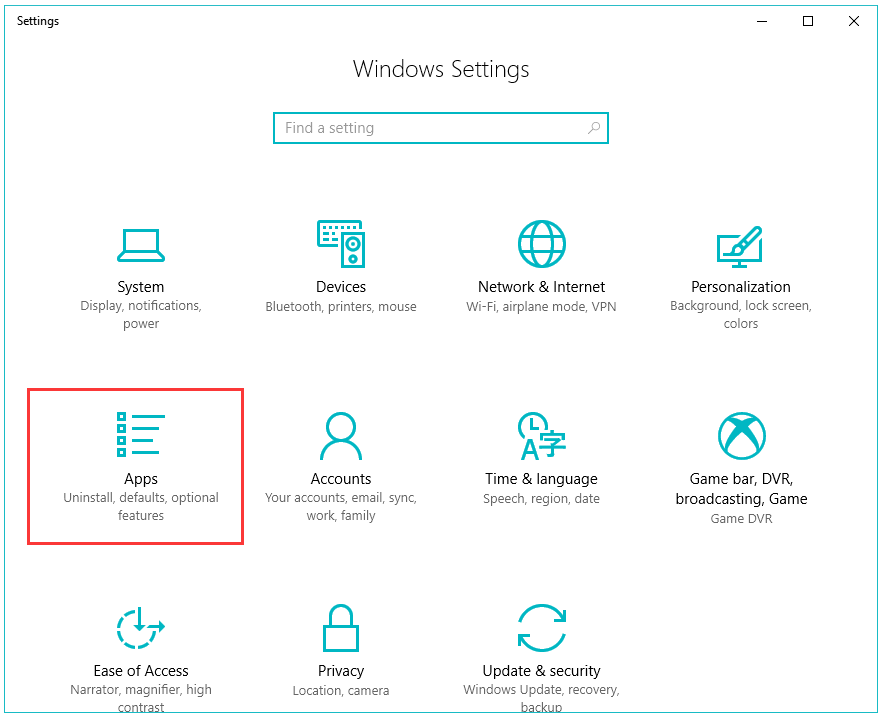
Task: Focus the Find a setting search box
Action: pos(440,128)
